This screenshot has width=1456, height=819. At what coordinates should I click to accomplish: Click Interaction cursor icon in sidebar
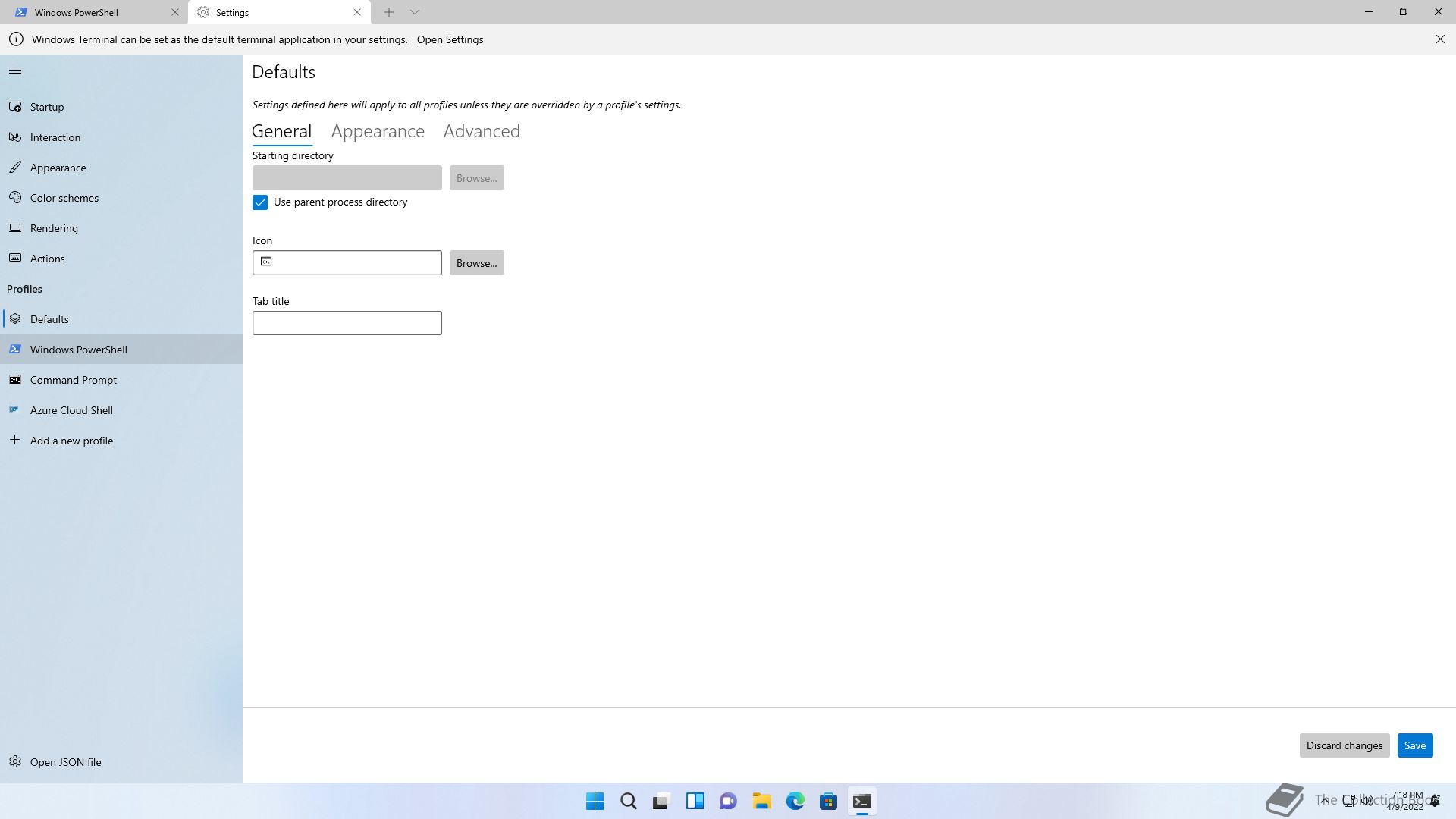pos(15,137)
